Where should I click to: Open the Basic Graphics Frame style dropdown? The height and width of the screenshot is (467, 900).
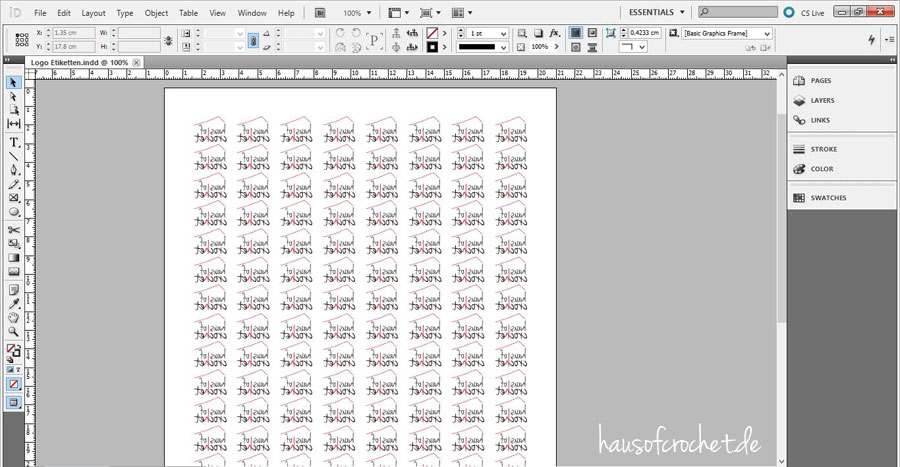point(766,33)
